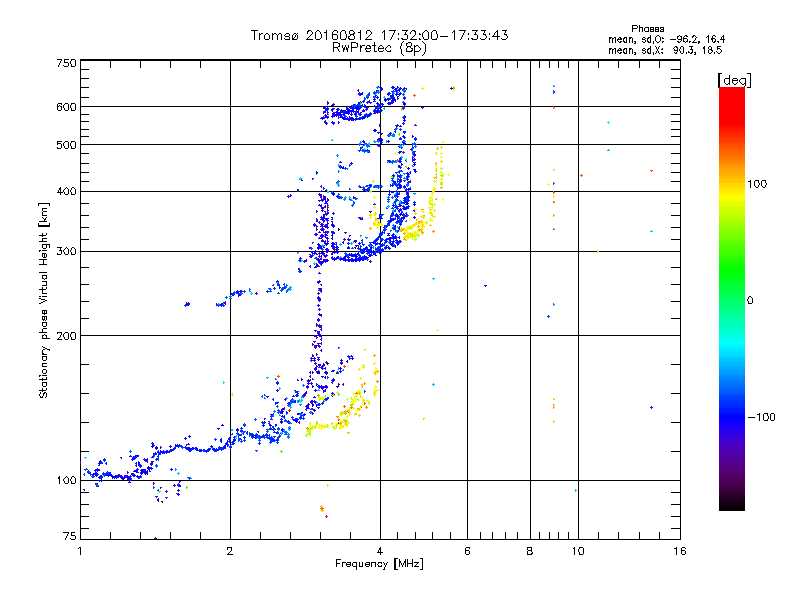Click the vertical rainbow color bar
Viewport: 800px width, 600px height.
point(732,299)
